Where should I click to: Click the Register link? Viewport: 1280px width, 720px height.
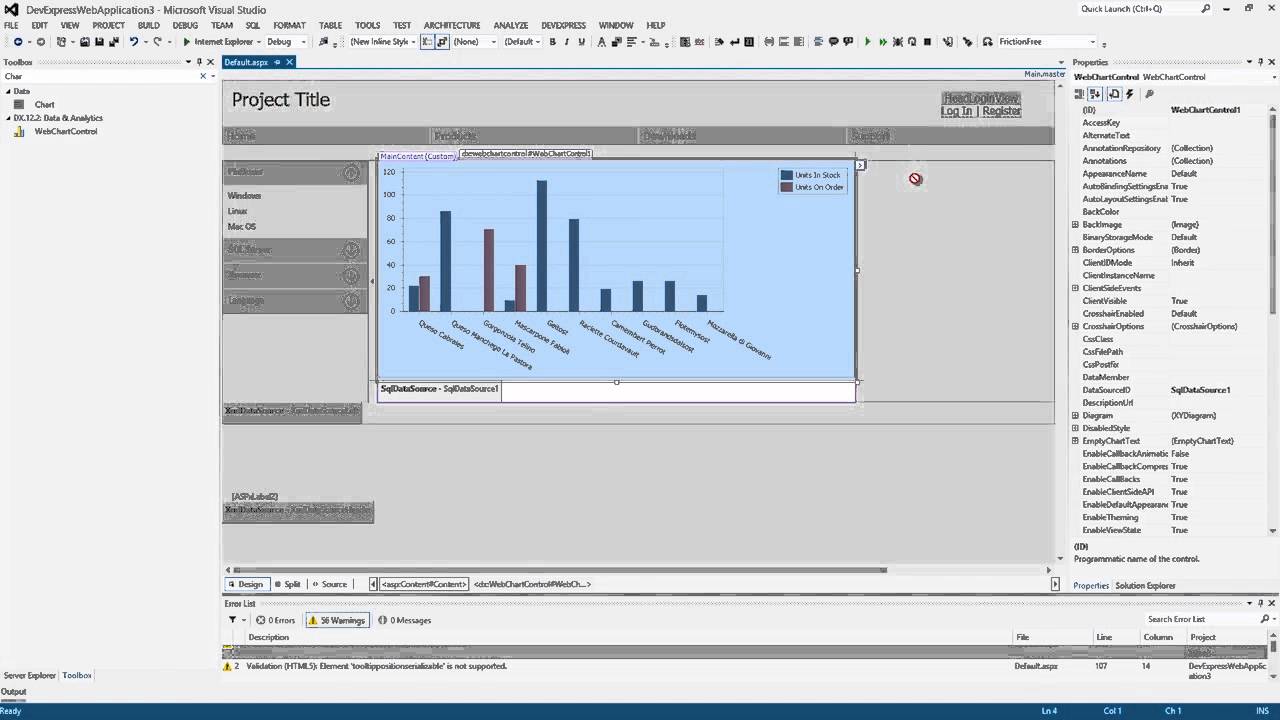1001,111
